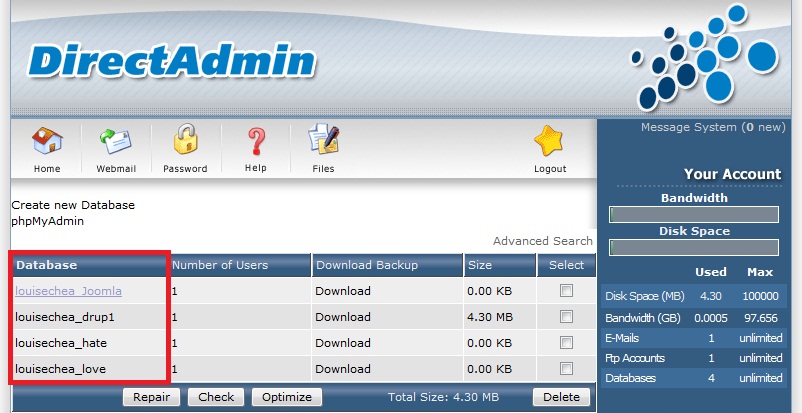802x413 pixels.
Task: Click the Password padlock icon
Action: (x=185, y=139)
